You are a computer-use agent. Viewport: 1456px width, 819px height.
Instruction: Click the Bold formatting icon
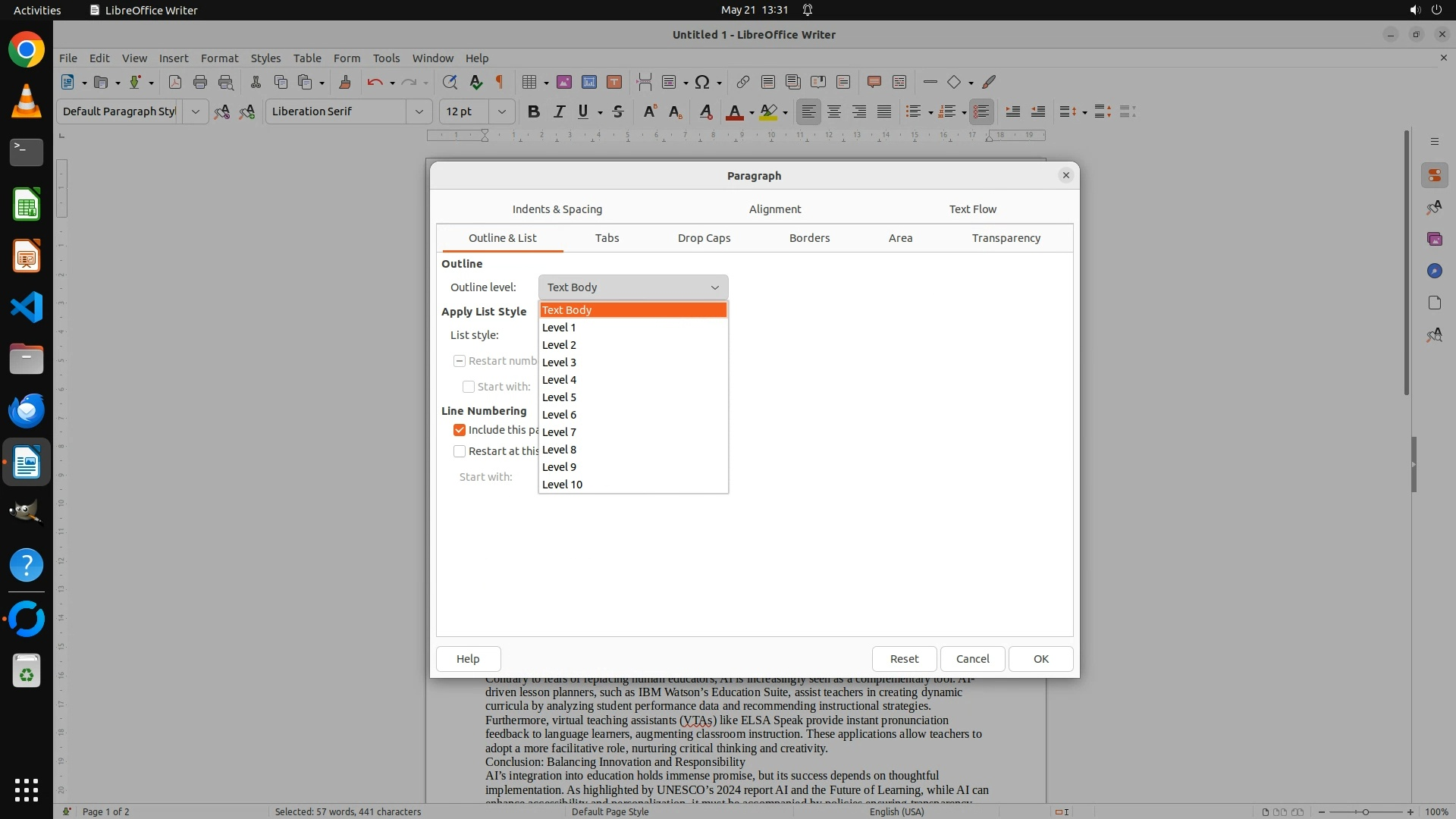(x=534, y=111)
